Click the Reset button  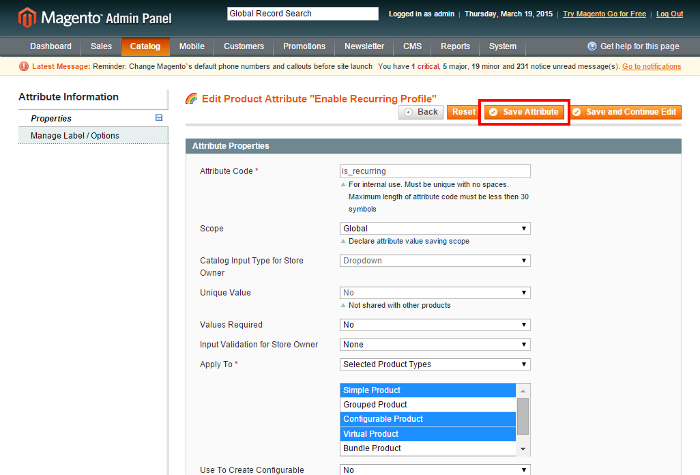[x=463, y=112]
